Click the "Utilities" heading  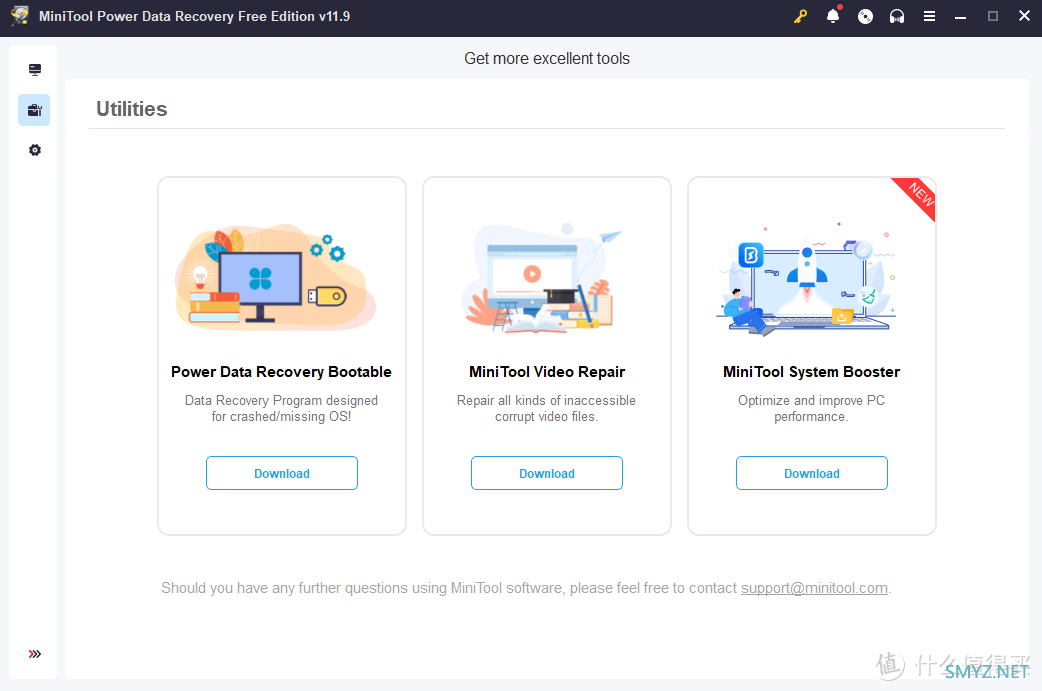coord(132,109)
